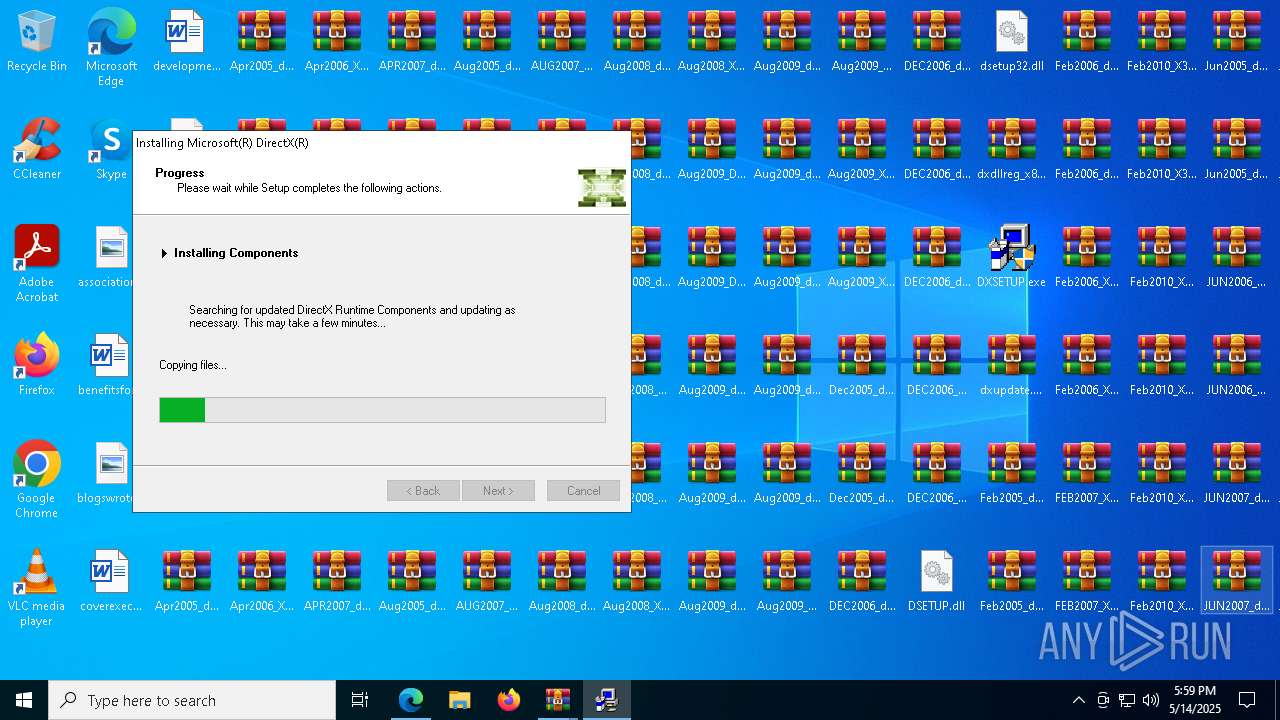Cancel the DirectX installation
The height and width of the screenshot is (720, 1280).
[x=583, y=491]
